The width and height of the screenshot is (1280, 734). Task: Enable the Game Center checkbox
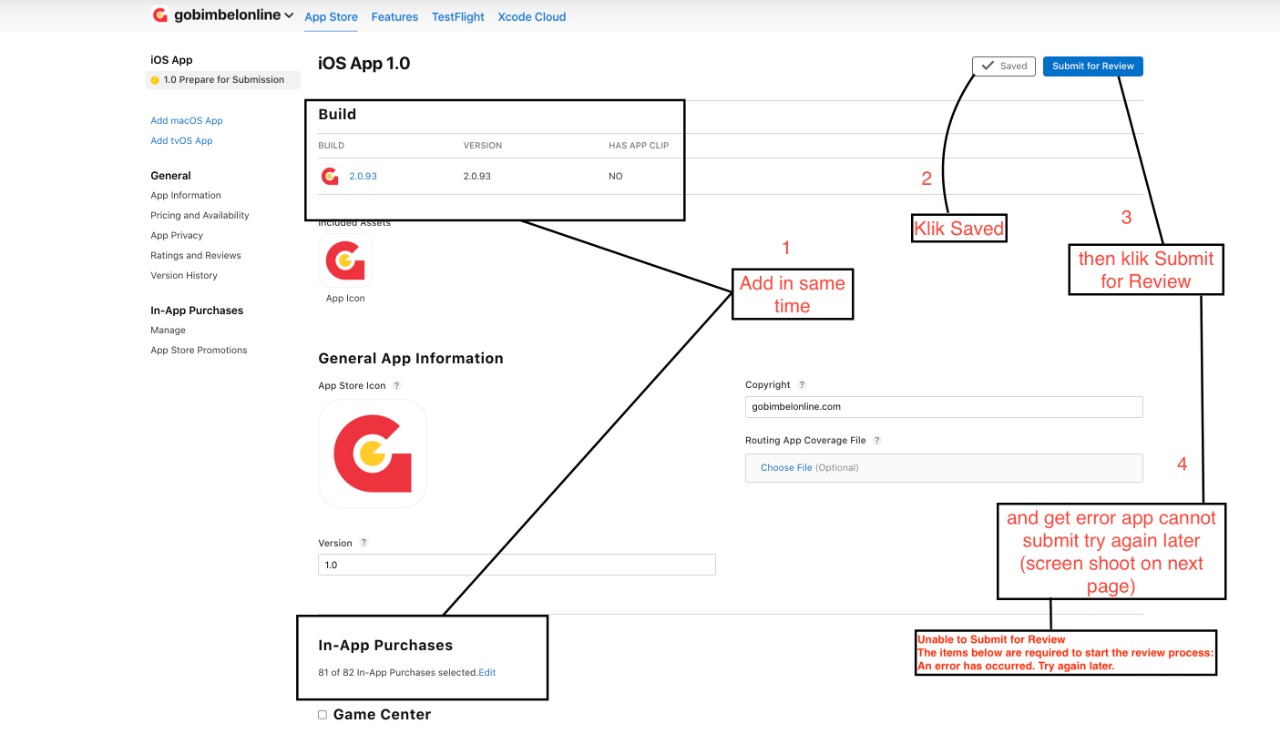323,715
